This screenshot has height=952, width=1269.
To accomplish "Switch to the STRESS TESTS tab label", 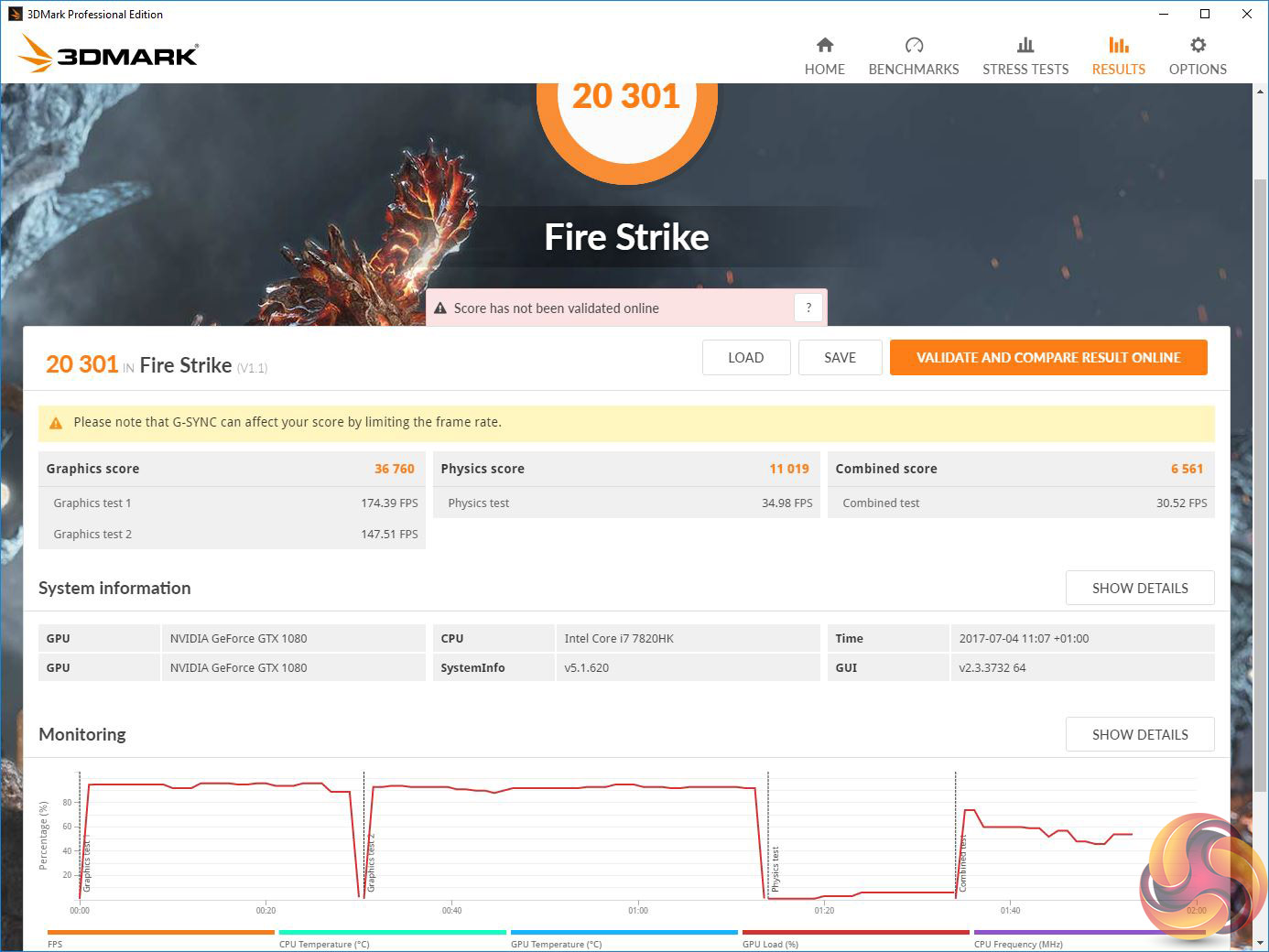I will 1025,70.
